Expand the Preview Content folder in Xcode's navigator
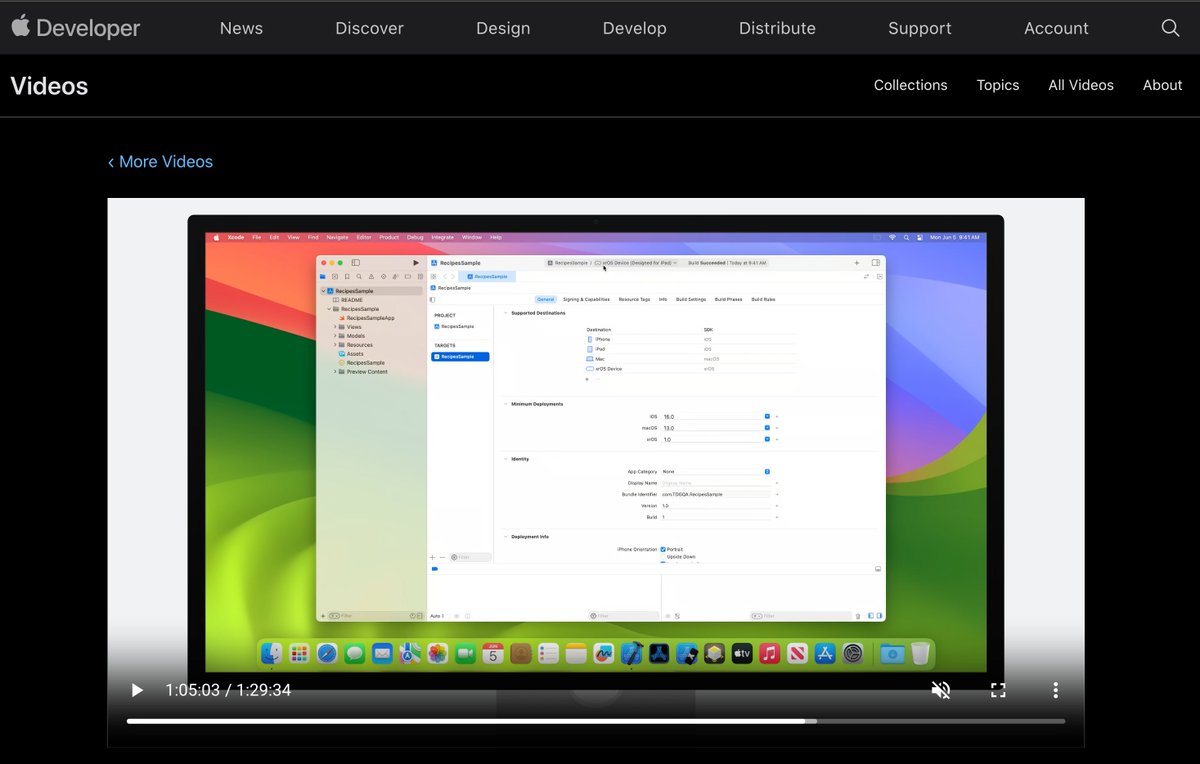 pyautogui.click(x=335, y=372)
